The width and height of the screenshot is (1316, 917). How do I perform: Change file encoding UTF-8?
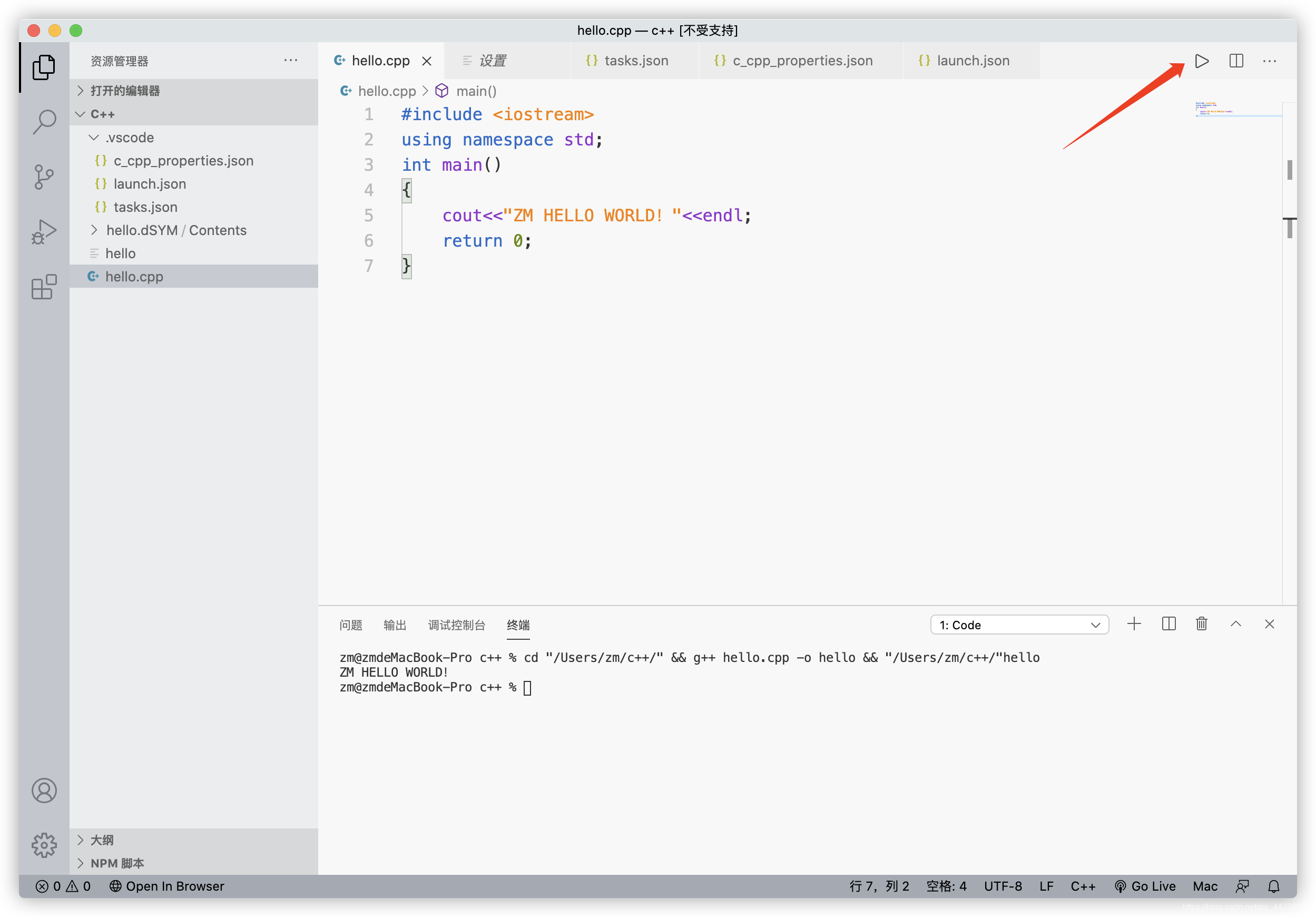[1003, 886]
